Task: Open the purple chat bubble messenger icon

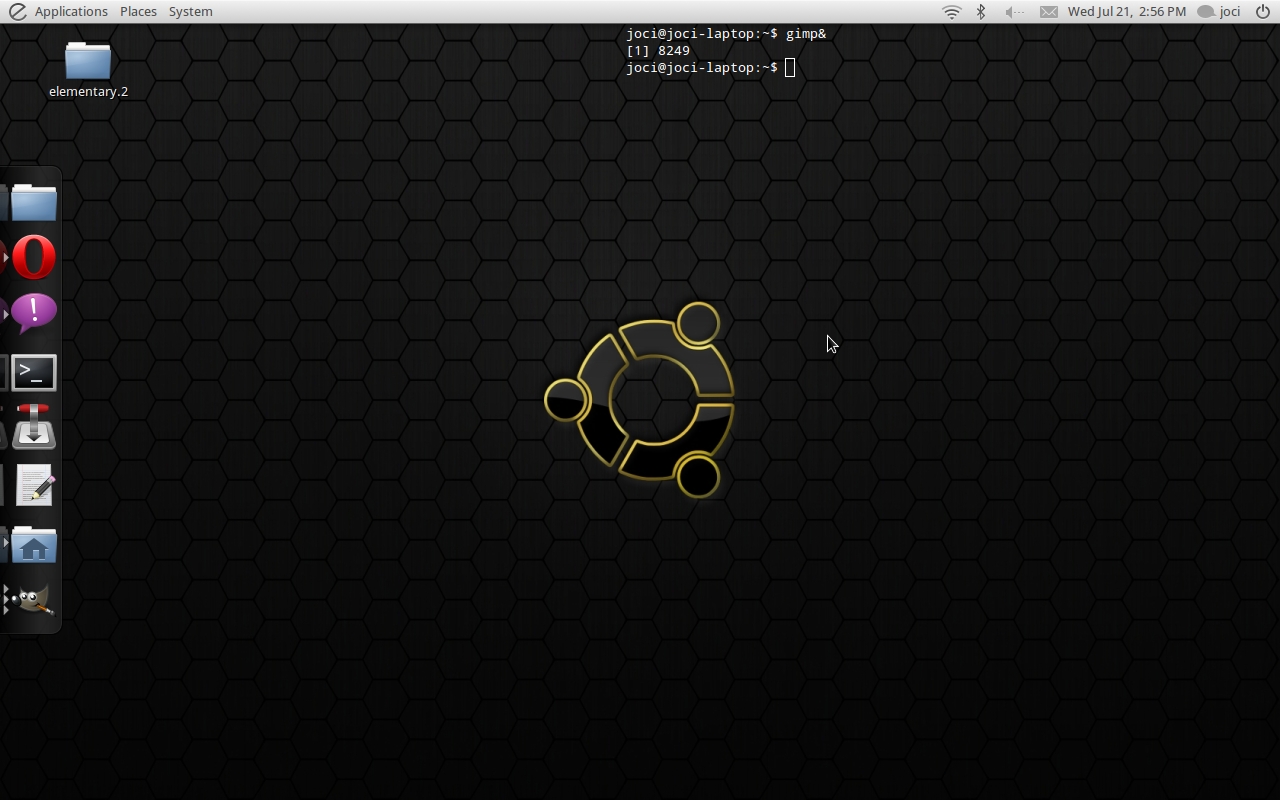Action: 34,313
